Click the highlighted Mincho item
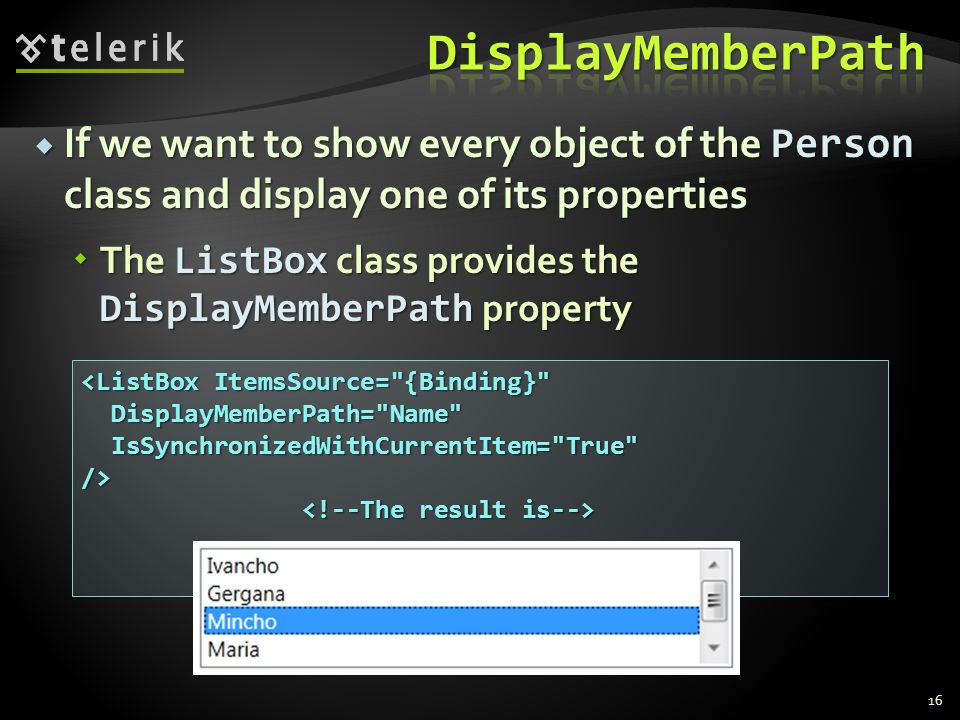The height and width of the screenshot is (720, 960). click(451, 621)
